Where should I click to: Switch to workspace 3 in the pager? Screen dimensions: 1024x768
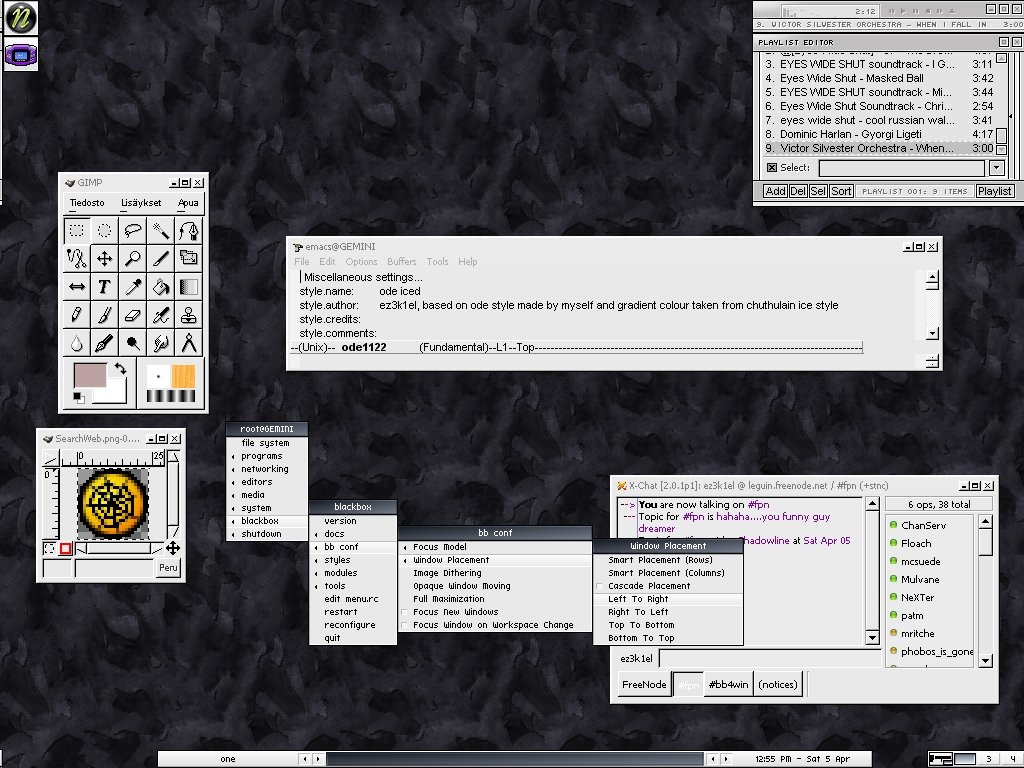[x=989, y=759]
